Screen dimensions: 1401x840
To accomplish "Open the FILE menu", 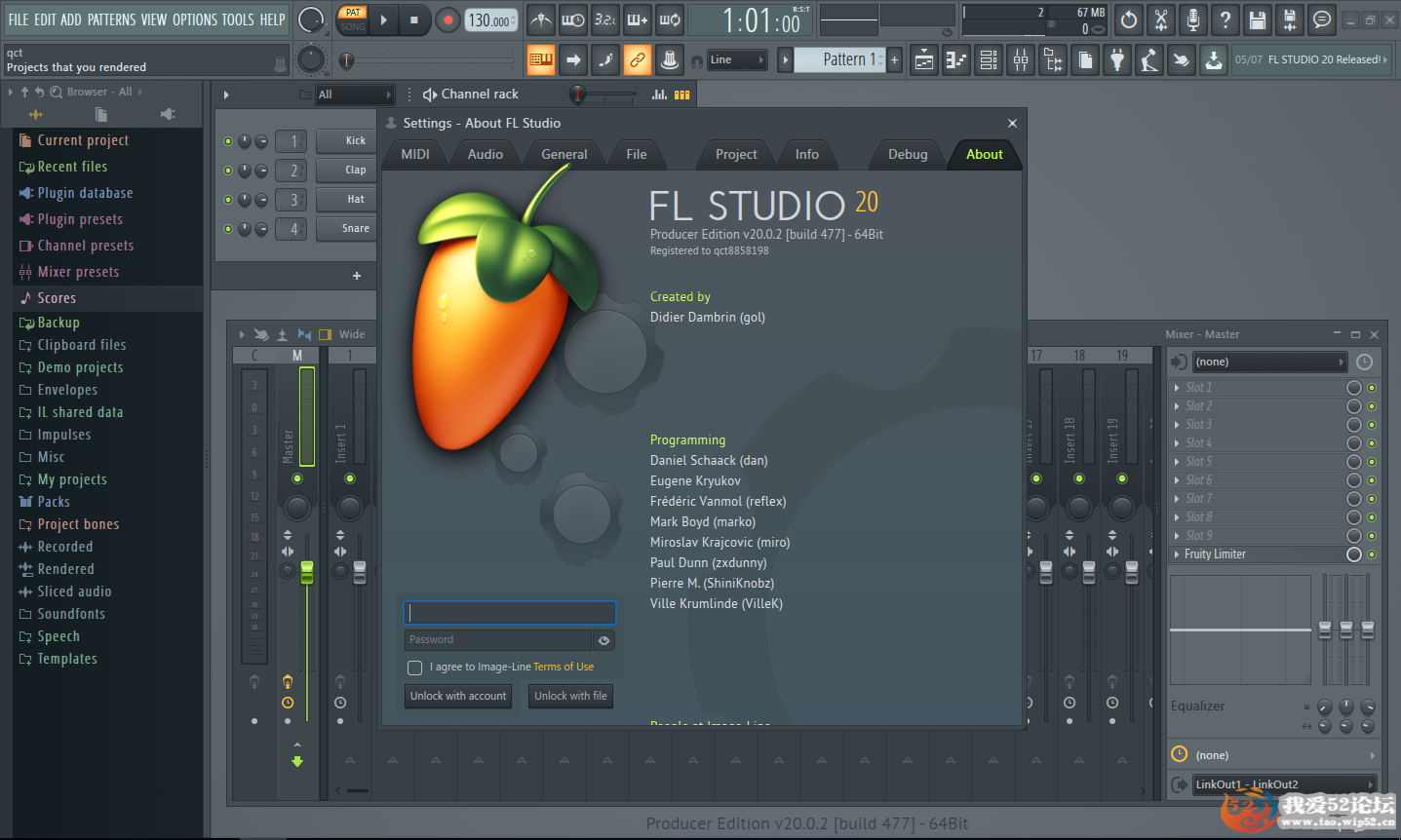I will (19, 19).
